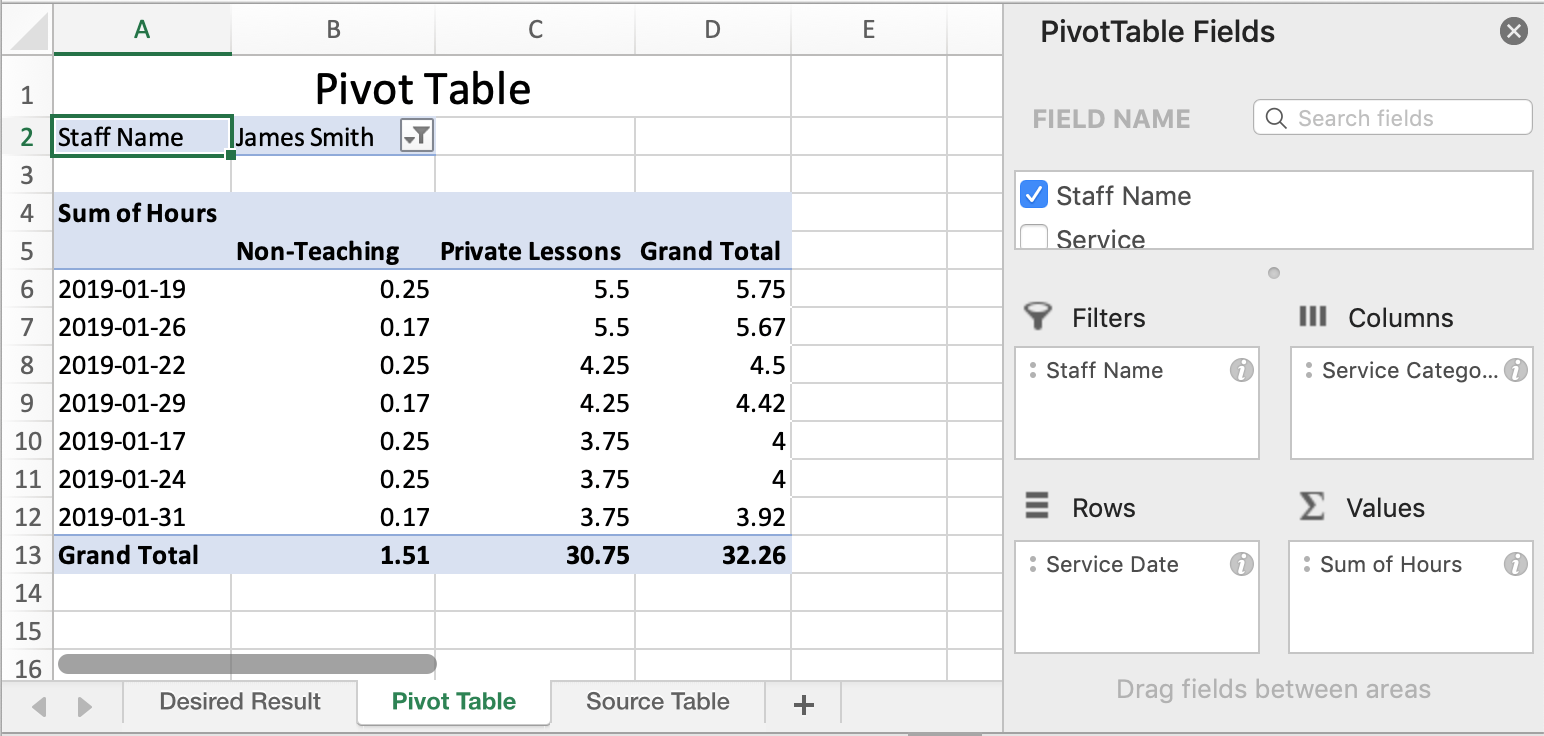Screen dimensions: 1544x736
Task: Go to previous sheet using left arrow
Action: (x=40, y=707)
